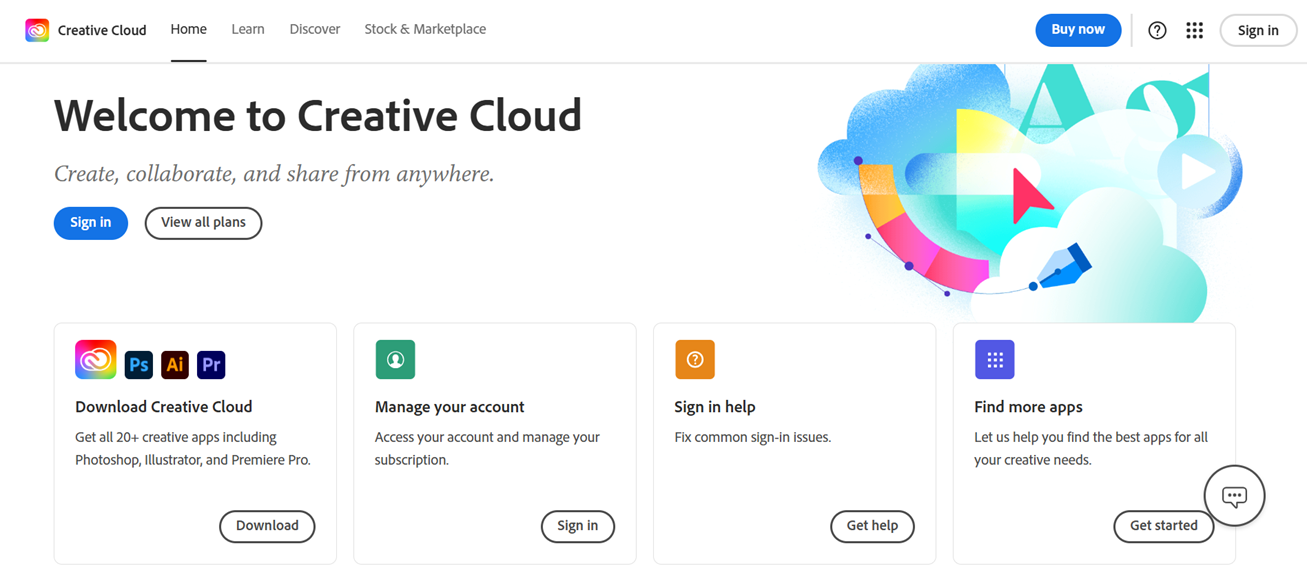Click the Get help button
Screen dimensions: 1307x566
pos(872,526)
